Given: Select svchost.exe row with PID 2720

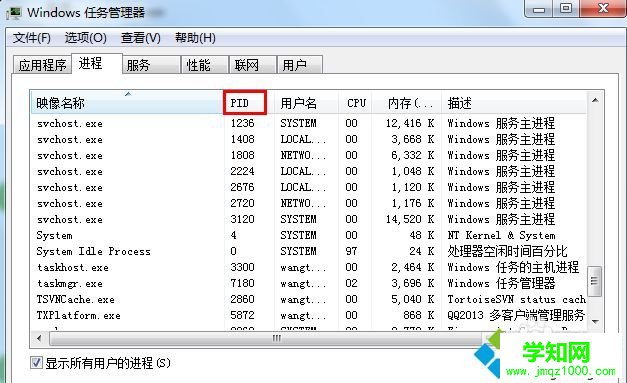Looking at the screenshot, I should (309, 203).
